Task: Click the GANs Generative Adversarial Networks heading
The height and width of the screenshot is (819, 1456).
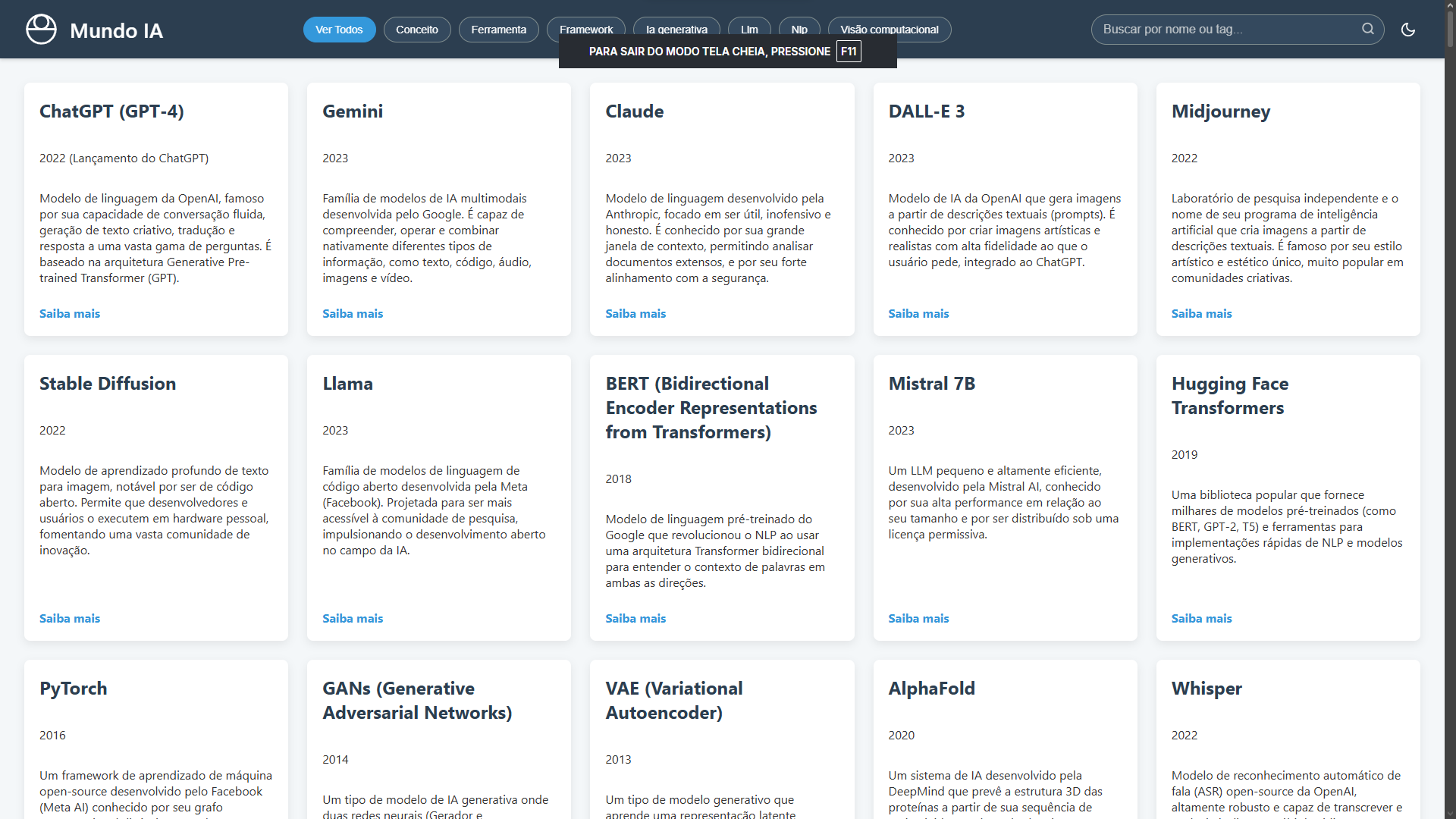Action: [x=417, y=701]
